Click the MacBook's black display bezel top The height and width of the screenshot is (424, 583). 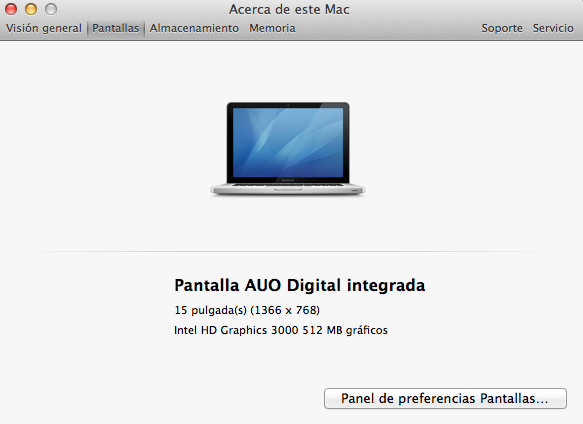288,105
